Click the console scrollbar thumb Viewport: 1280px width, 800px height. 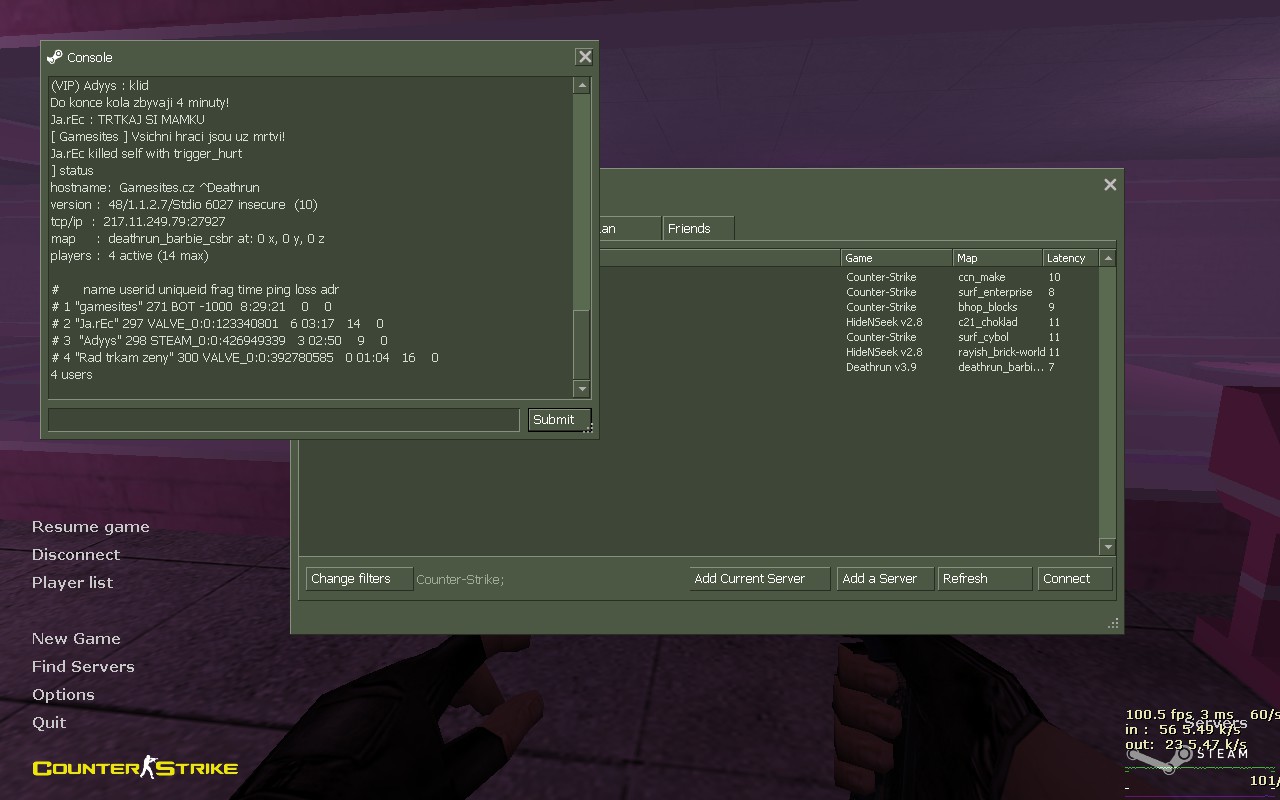point(582,344)
